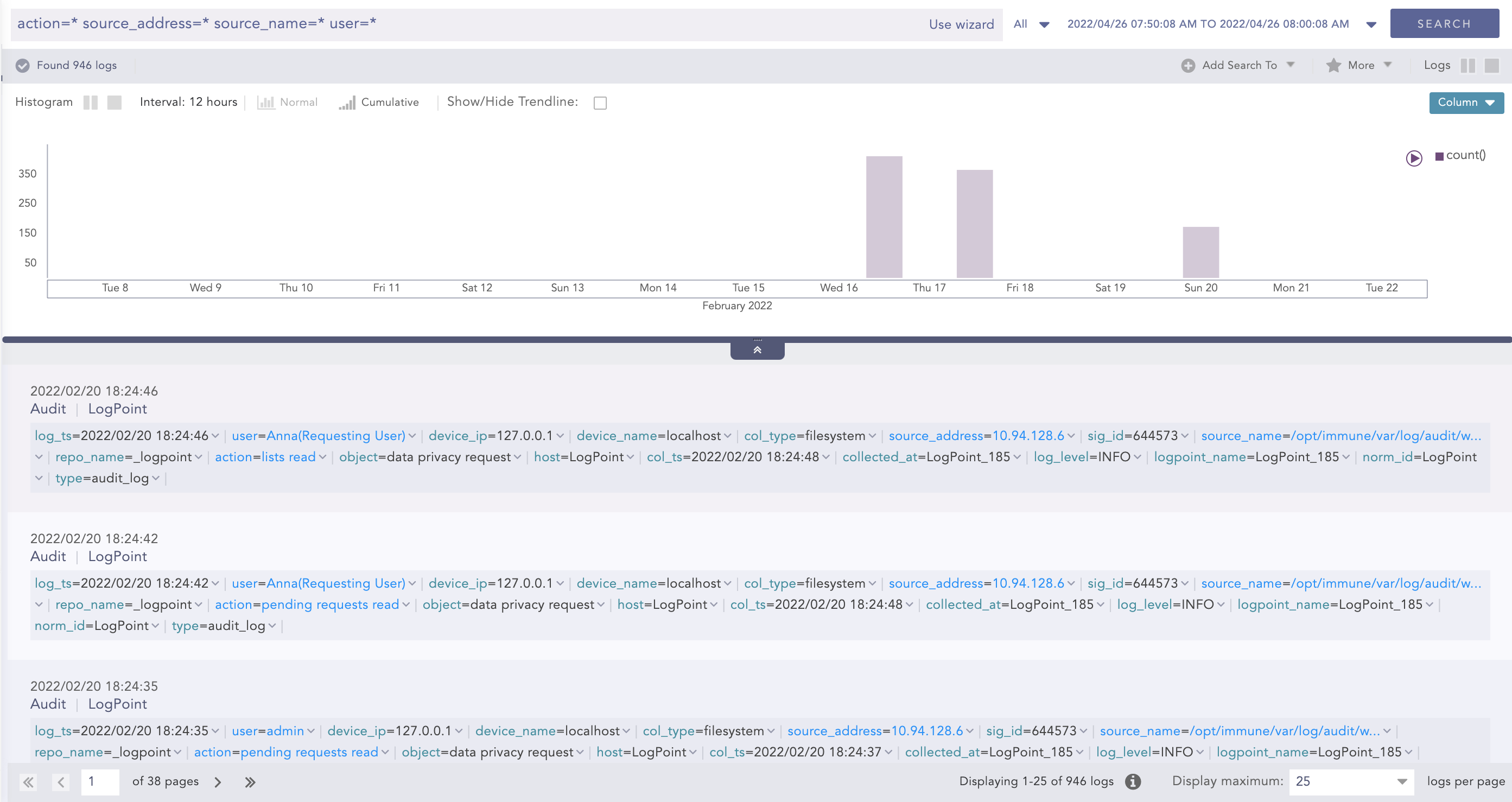This screenshot has height=802, width=1512.
Task: Open the Use wizard link
Action: point(961,24)
